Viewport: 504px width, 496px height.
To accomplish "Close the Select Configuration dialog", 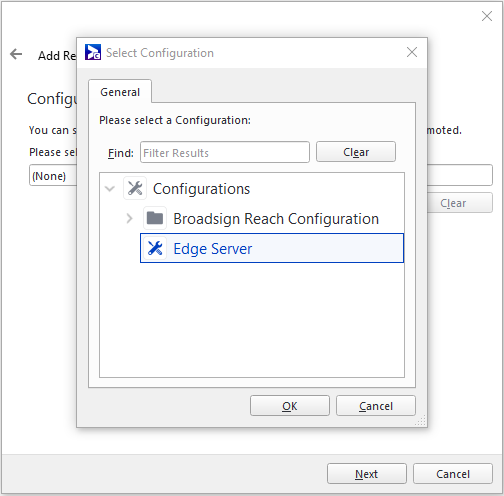I will tap(412, 52).
